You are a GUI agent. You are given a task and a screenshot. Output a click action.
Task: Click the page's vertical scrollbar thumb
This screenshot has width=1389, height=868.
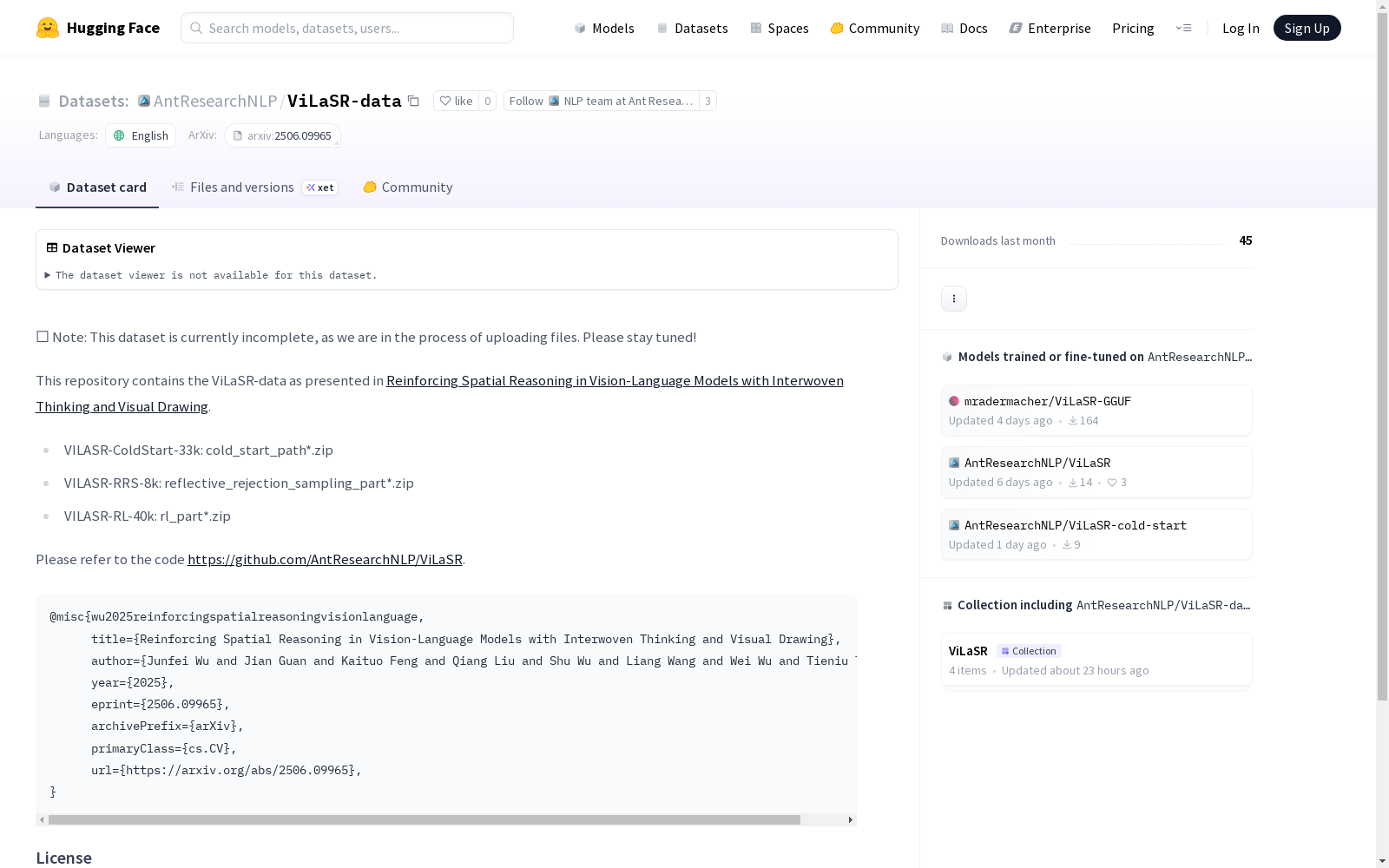(1382, 356)
